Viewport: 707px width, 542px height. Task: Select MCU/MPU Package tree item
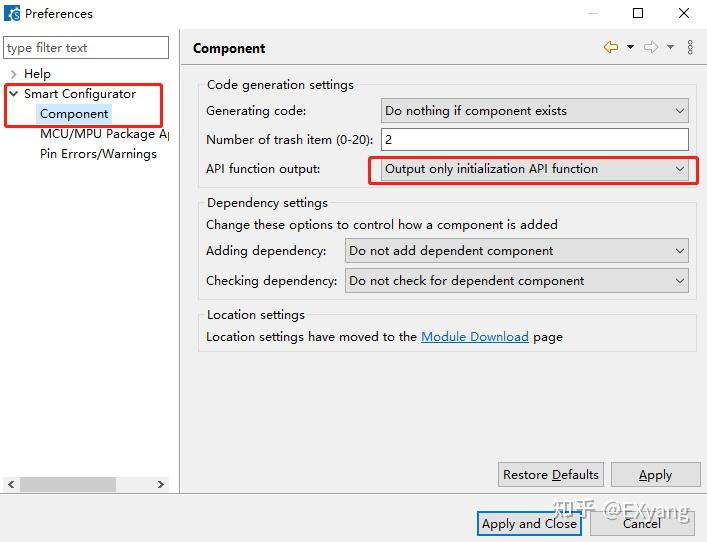(103, 134)
